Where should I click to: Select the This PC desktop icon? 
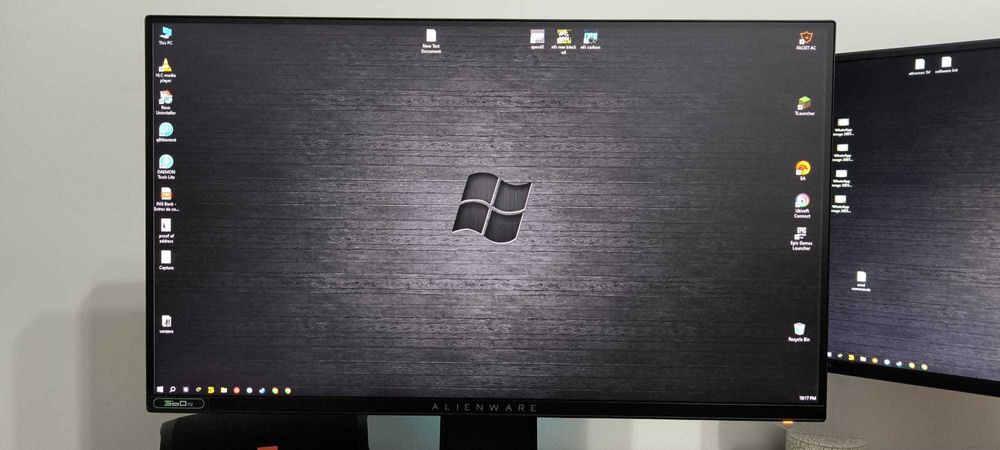tap(166, 36)
